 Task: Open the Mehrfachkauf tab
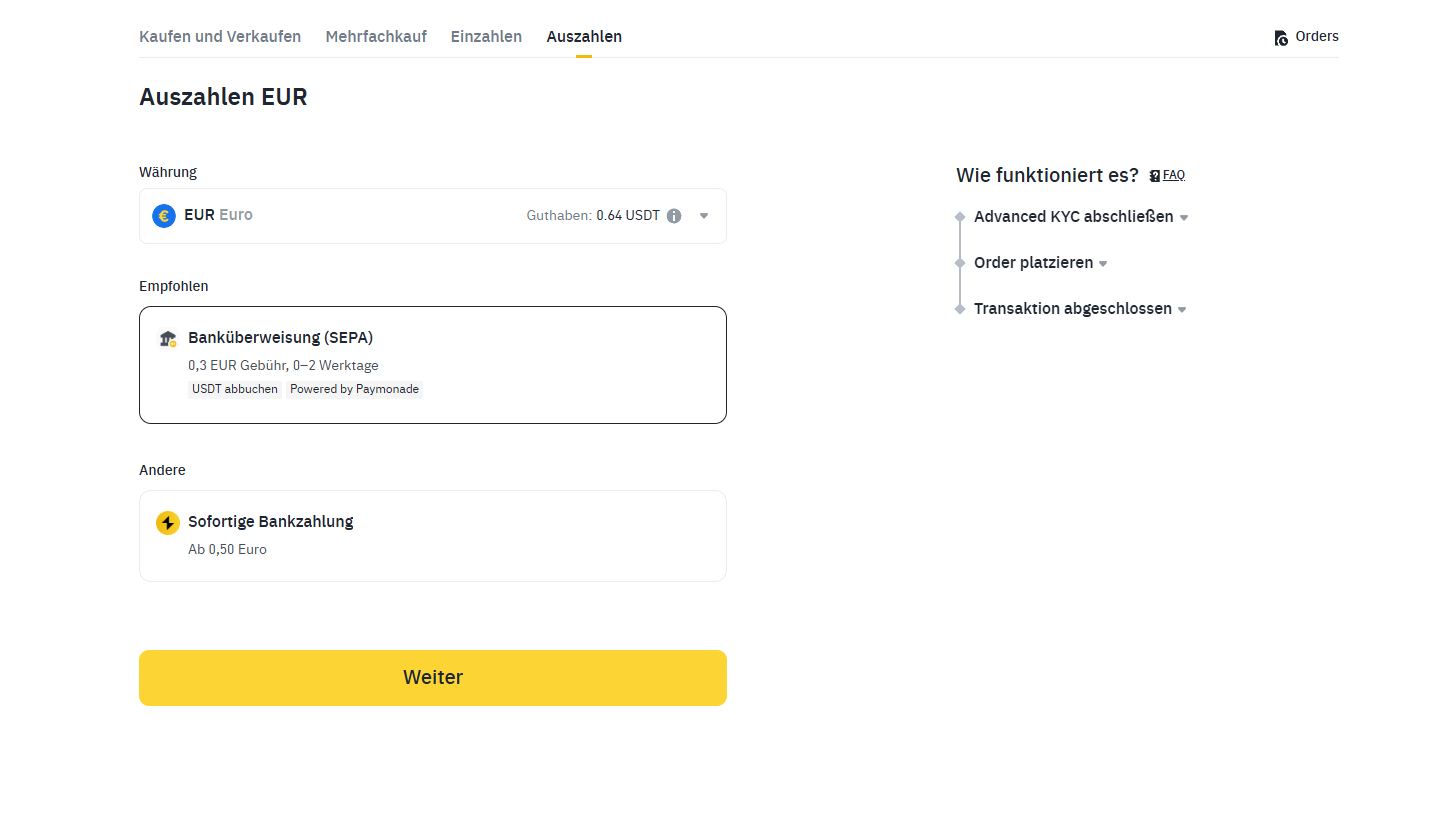point(376,36)
